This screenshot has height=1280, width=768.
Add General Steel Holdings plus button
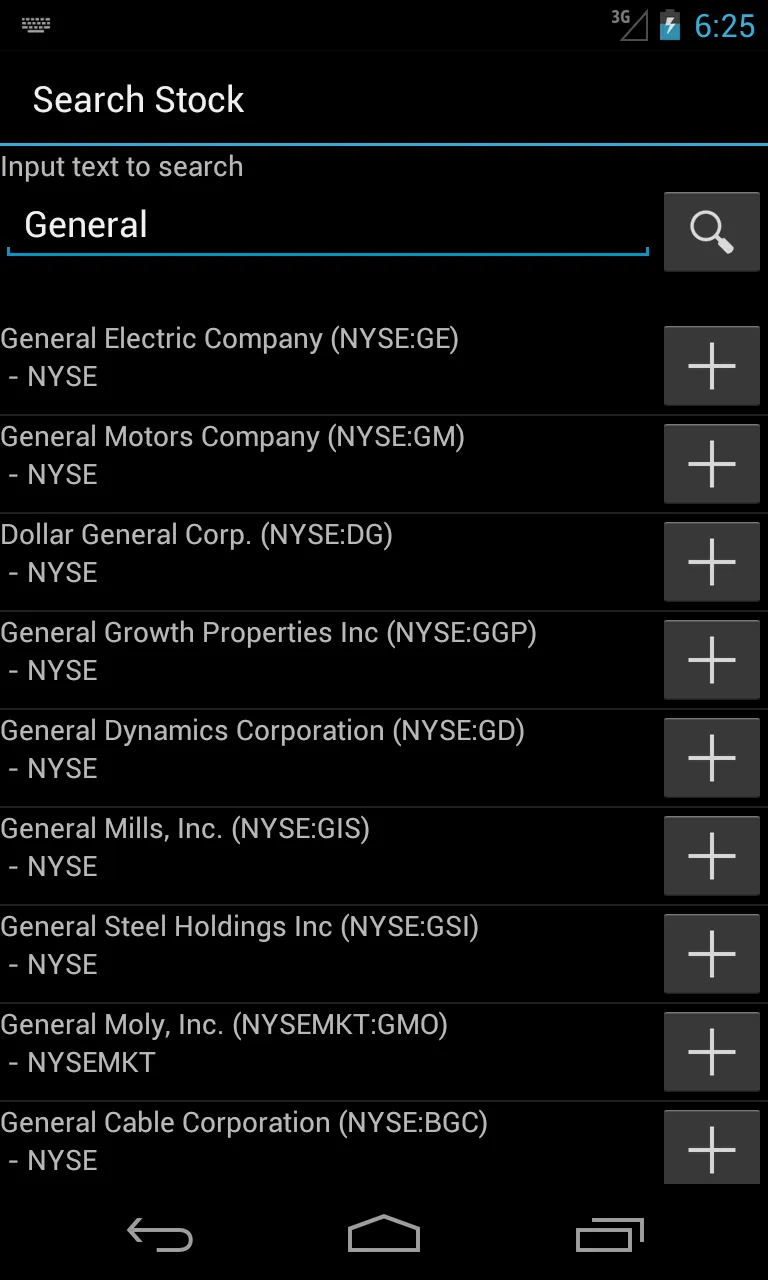point(712,954)
